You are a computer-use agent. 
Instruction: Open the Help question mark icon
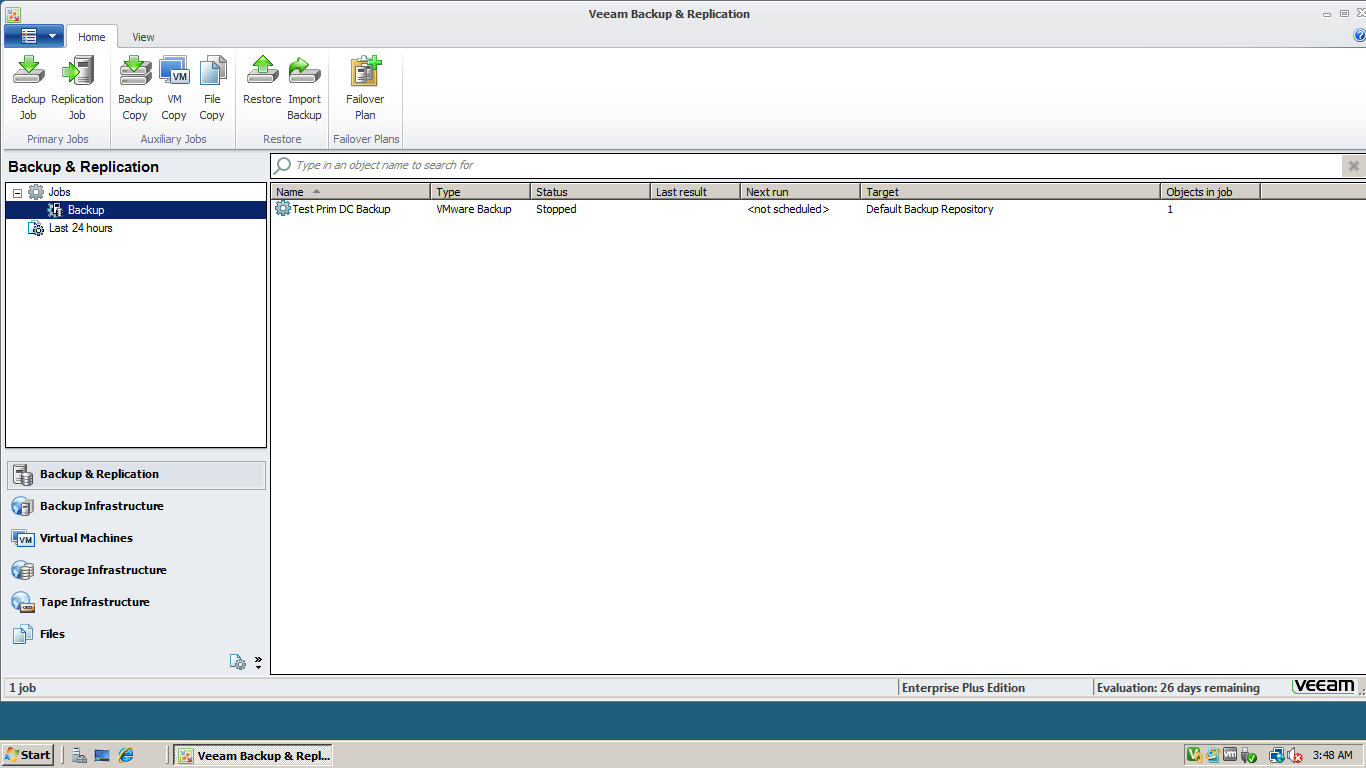(x=1359, y=36)
